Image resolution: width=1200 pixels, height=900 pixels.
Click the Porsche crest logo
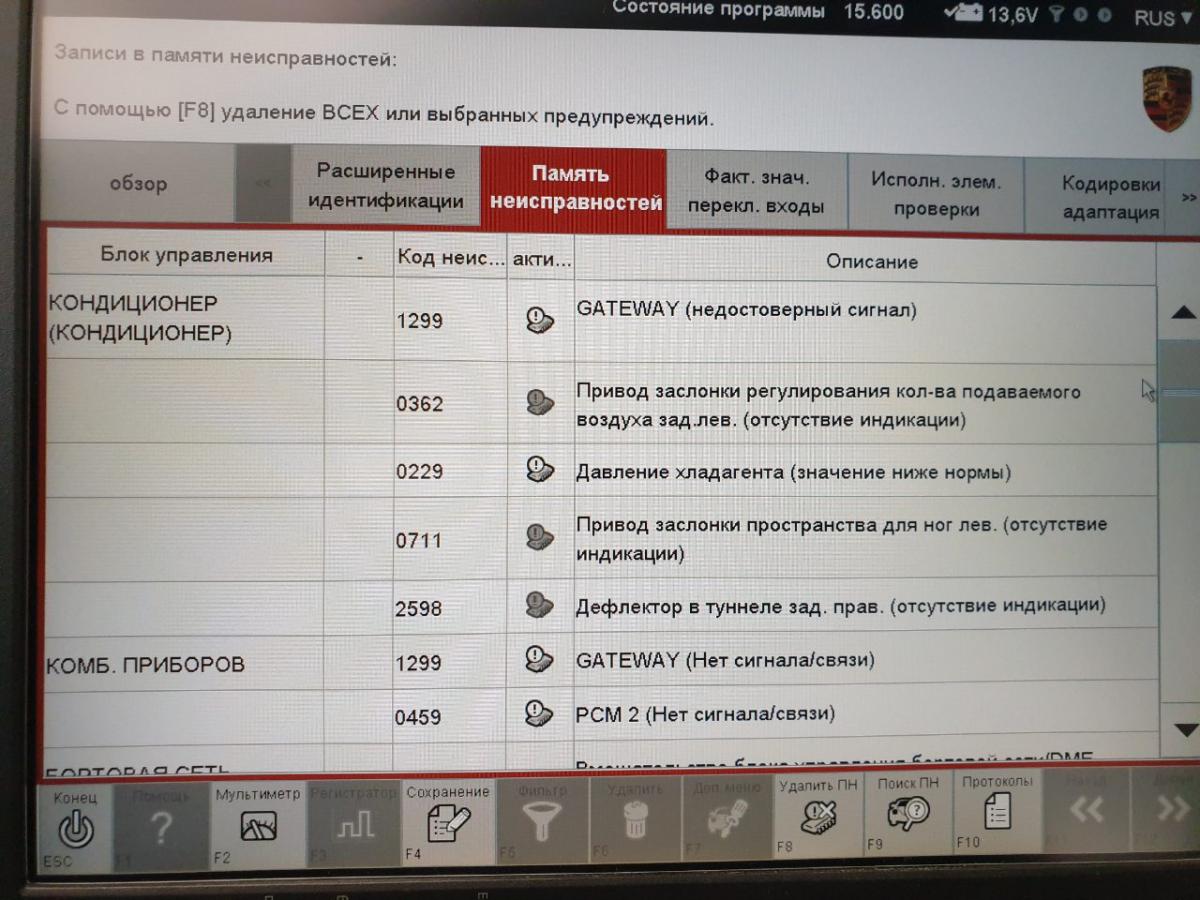(1166, 99)
